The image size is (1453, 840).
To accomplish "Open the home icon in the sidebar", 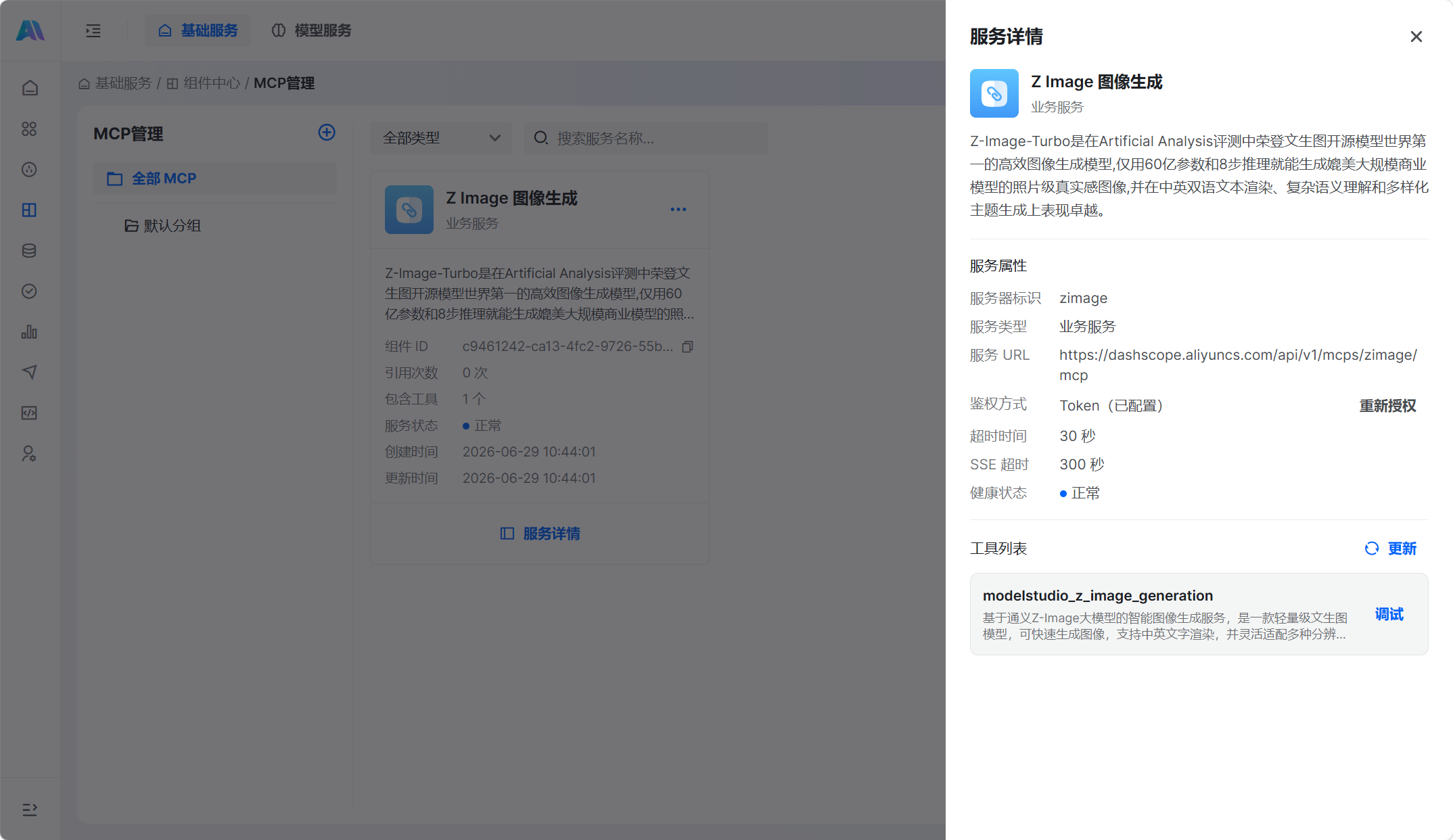I will click(x=29, y=88).
